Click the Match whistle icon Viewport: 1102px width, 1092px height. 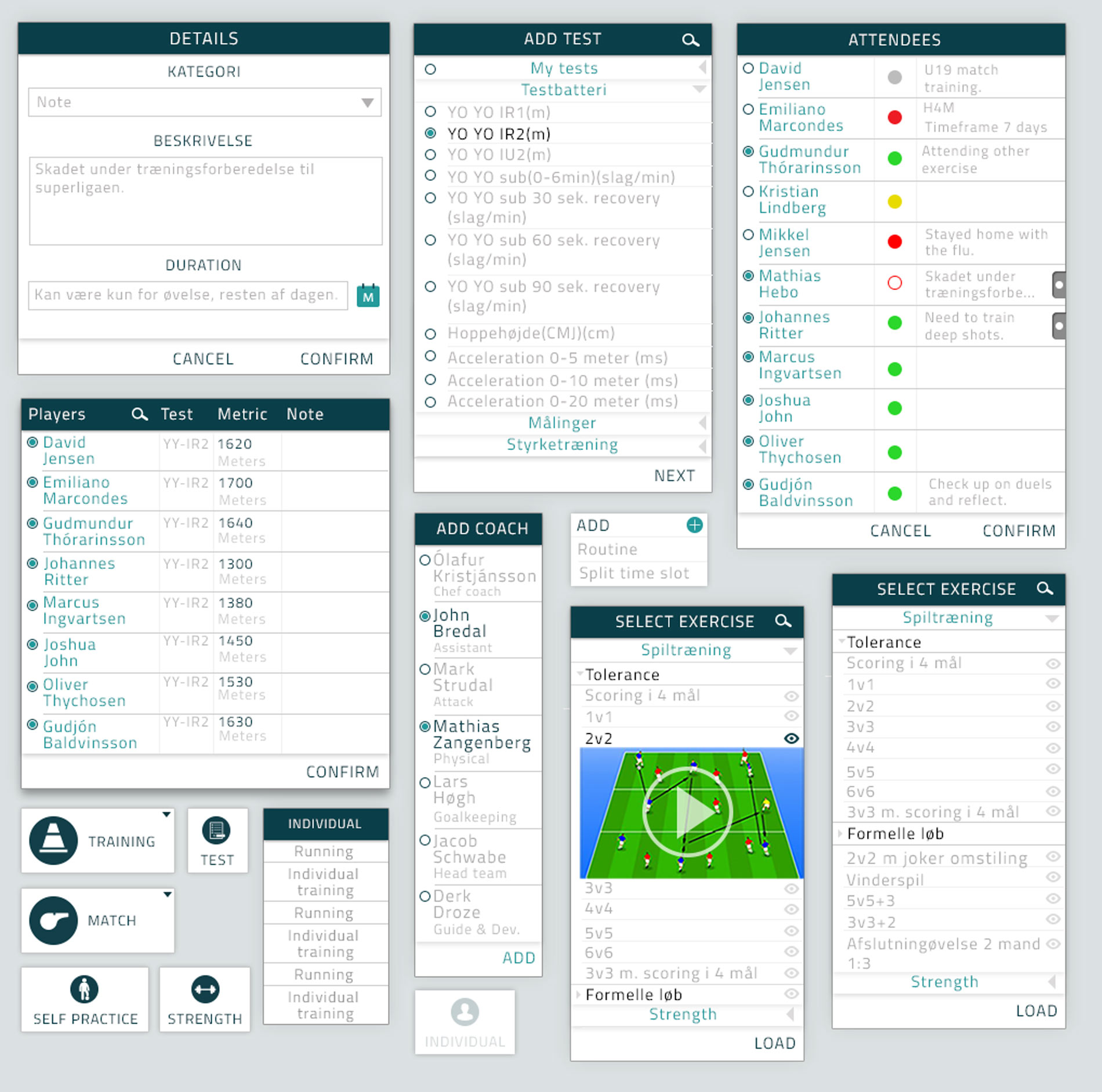(53, 920)
